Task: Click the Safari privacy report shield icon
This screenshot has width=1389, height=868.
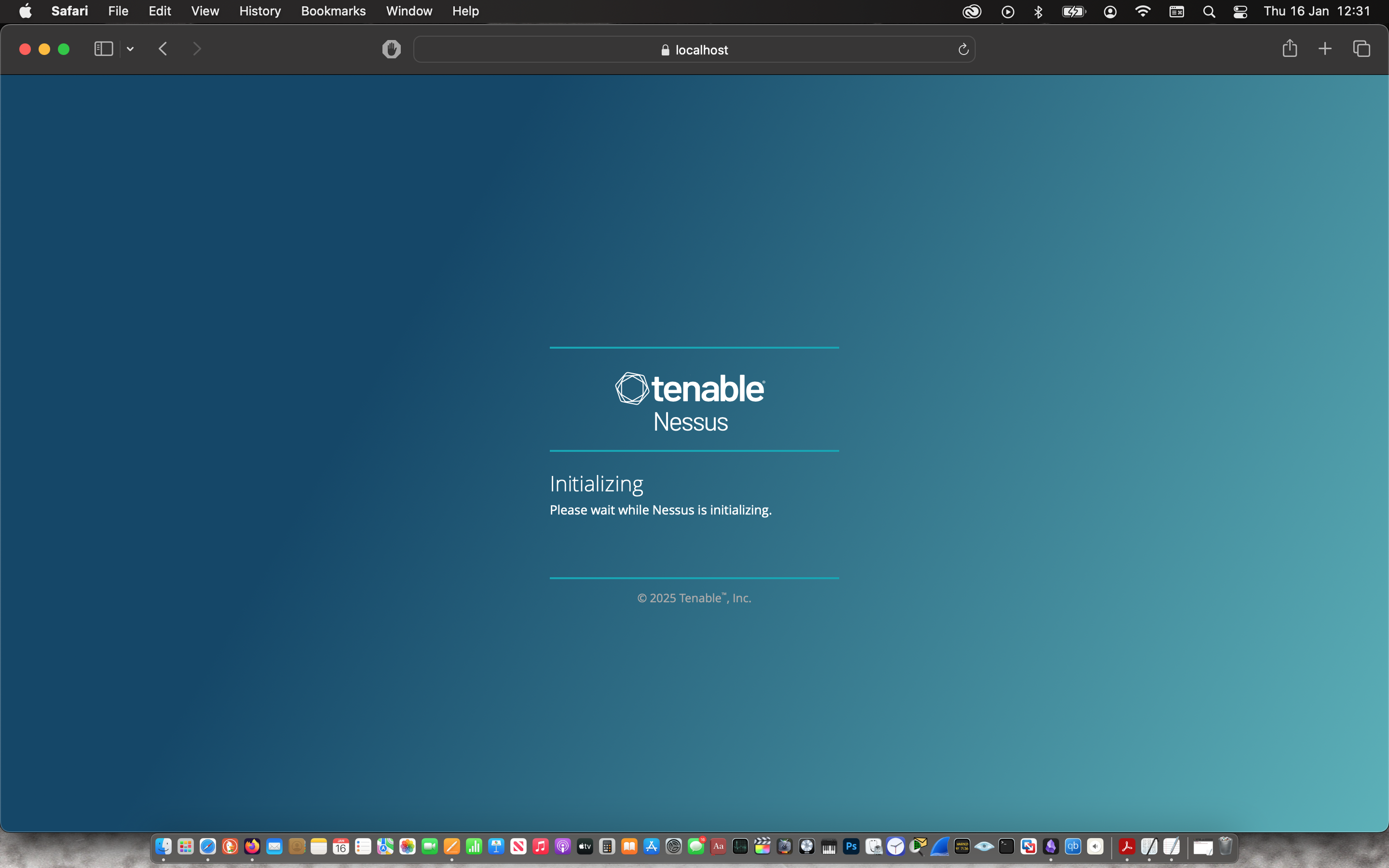Action: point(392,49)
